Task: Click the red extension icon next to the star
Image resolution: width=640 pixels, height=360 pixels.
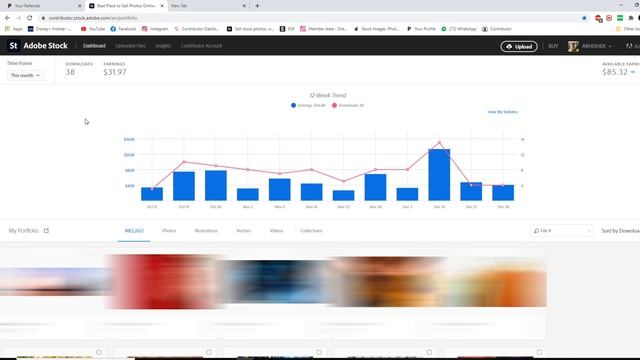Action: pos(598,18)
